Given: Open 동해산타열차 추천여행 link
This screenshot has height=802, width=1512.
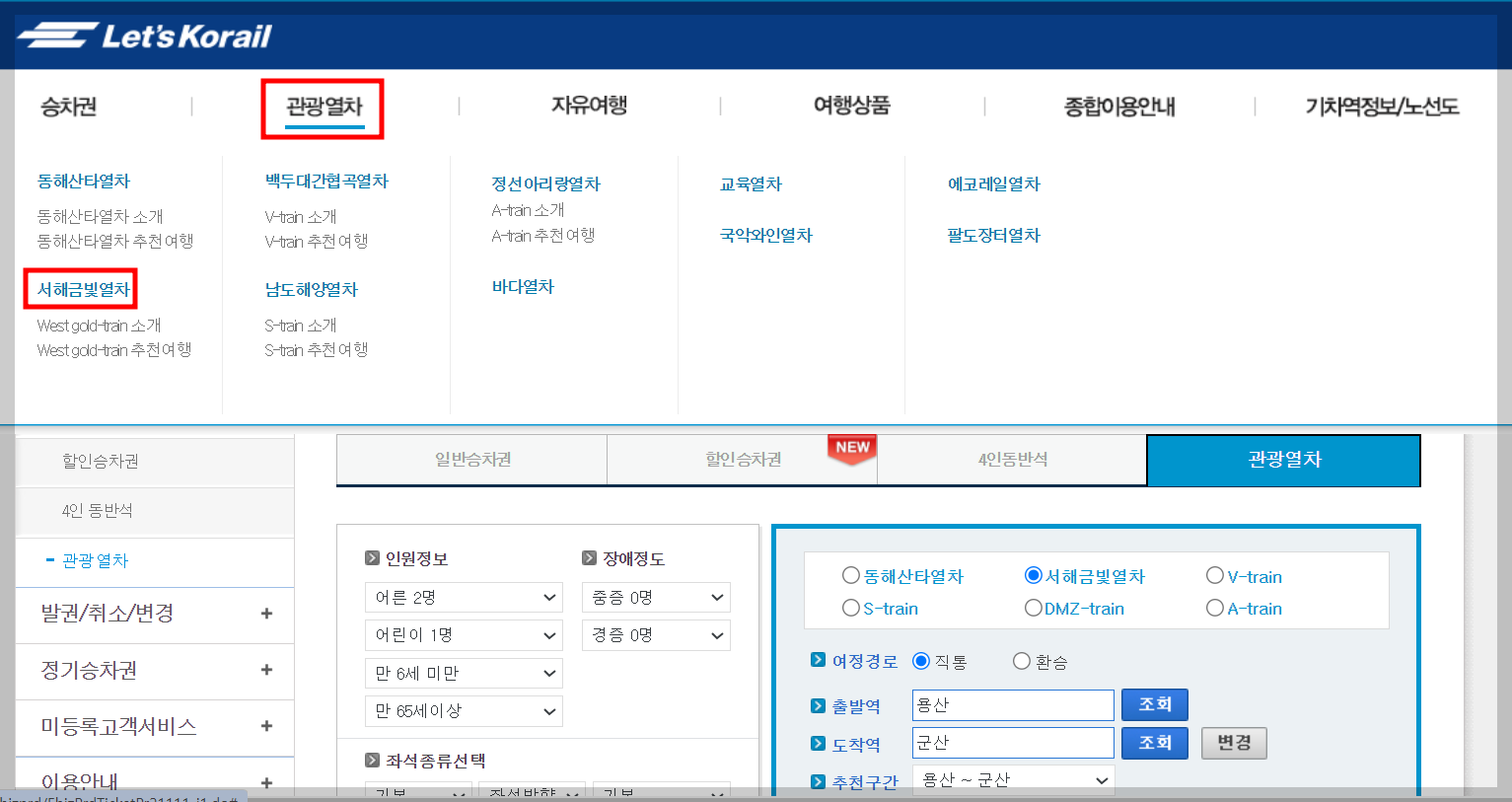Looking at the screenshot, I should pyautogui.click(x=114, y=241).
